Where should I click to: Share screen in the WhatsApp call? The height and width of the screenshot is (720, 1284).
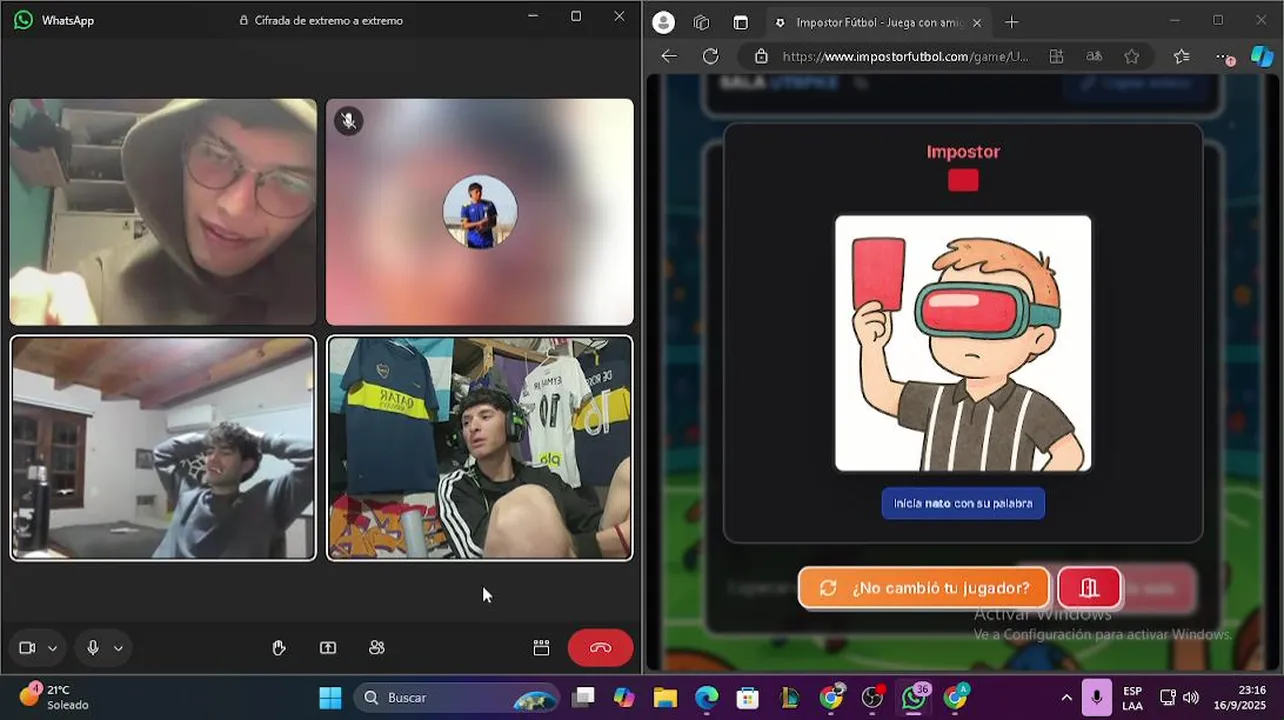point(328,648)
